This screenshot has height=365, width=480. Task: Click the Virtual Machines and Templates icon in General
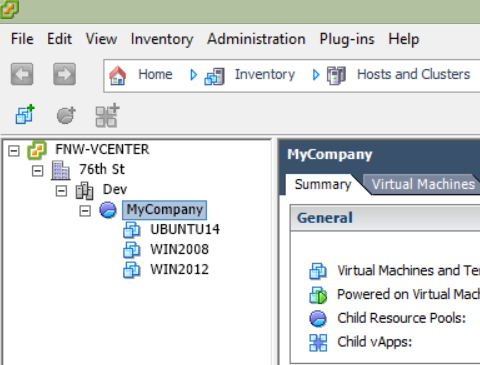(x=318, y=271)
